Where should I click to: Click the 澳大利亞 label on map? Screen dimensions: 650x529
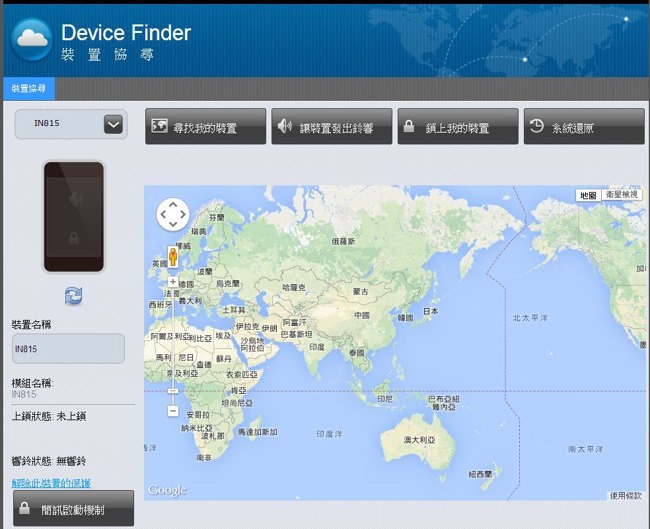[420, 440]
